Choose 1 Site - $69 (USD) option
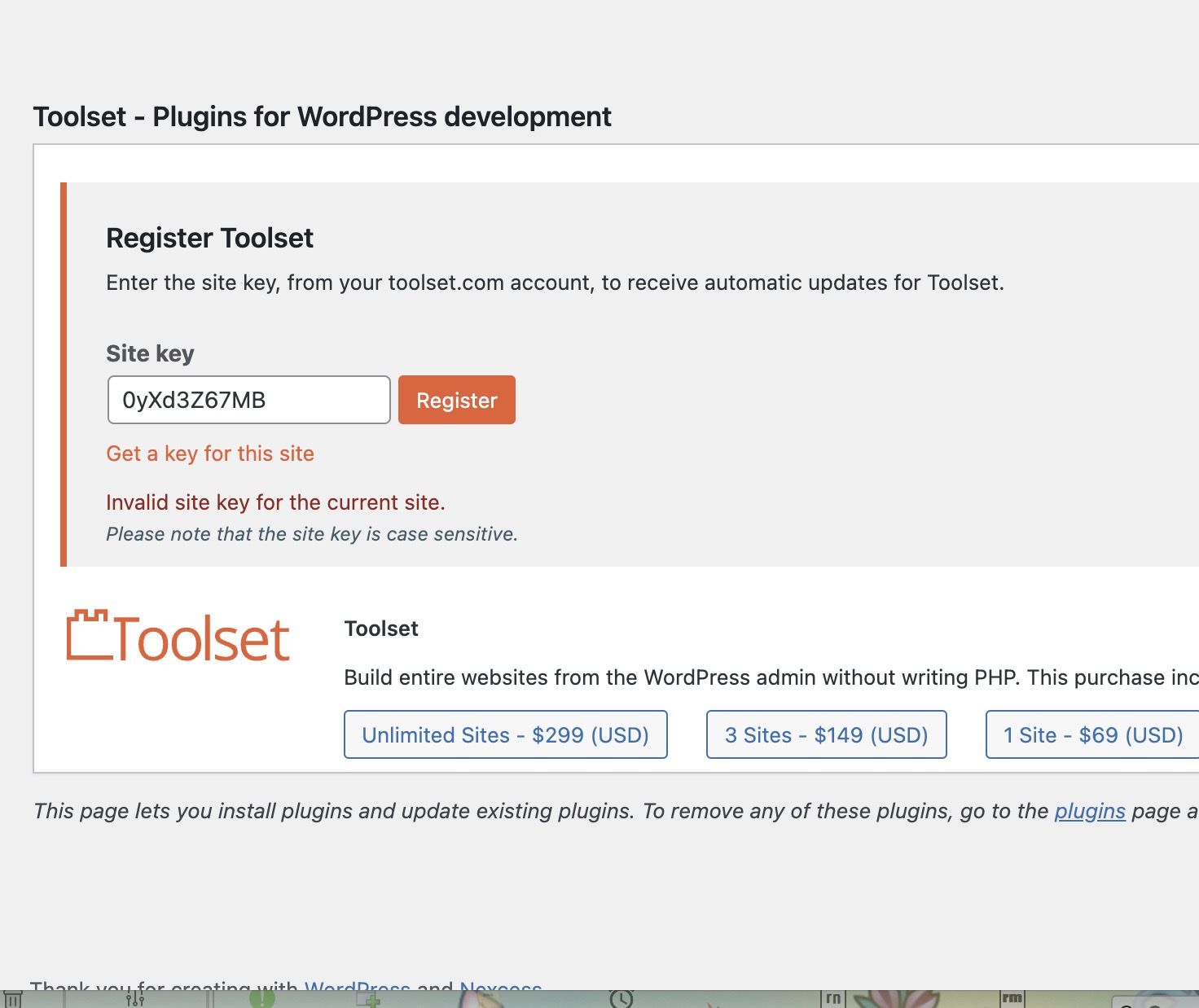 point(1093,734)
